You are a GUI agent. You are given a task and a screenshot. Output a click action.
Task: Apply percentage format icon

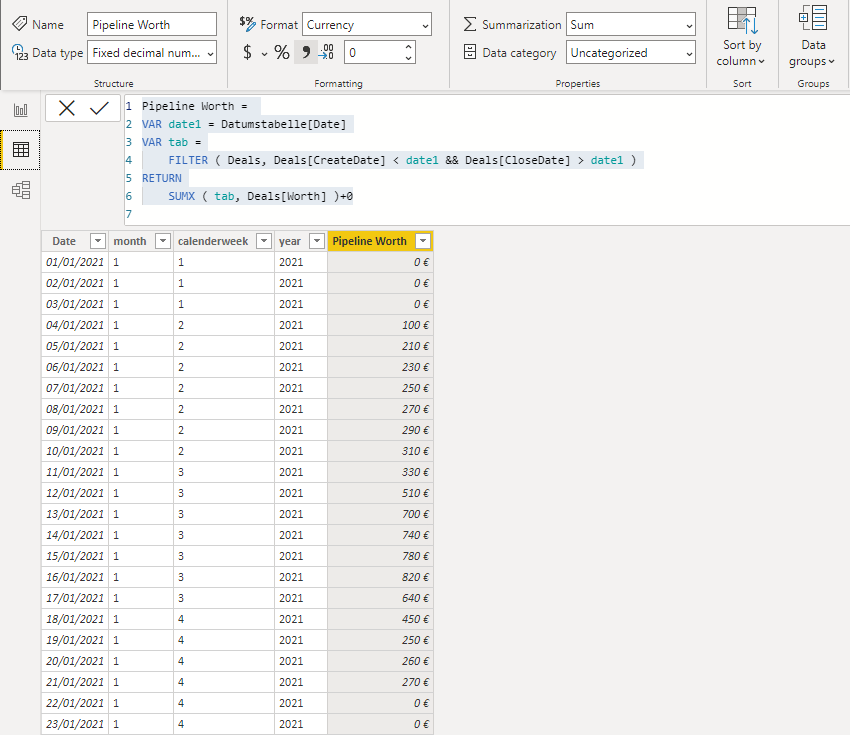pos(281,53)
